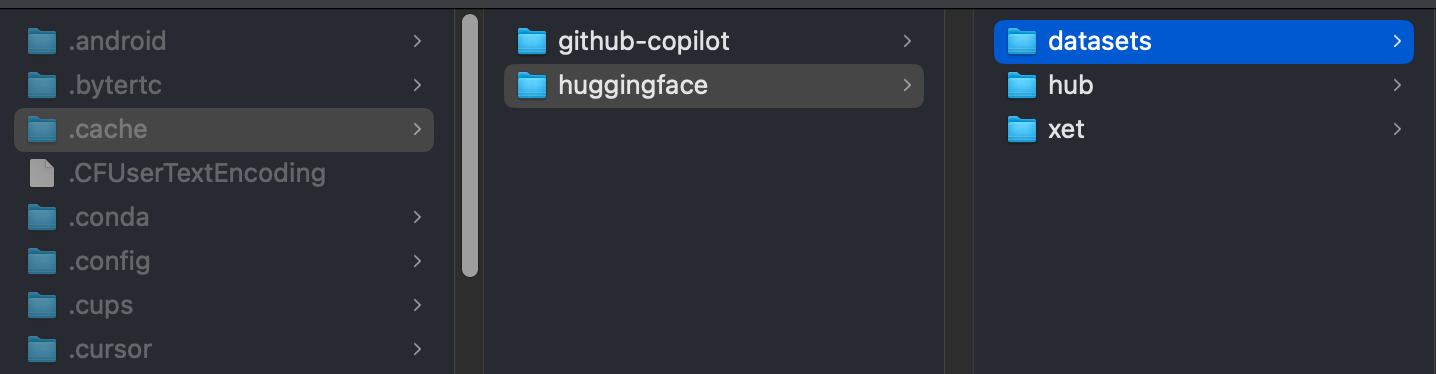Select the .cache folder name
1436x374 pixels.
click(x=108, y=130)
